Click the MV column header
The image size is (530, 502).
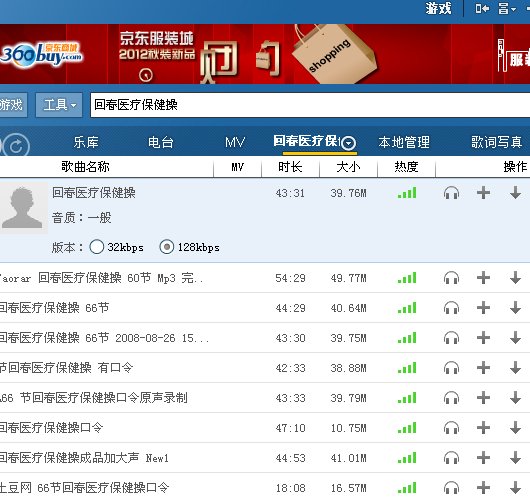(238, 167)
